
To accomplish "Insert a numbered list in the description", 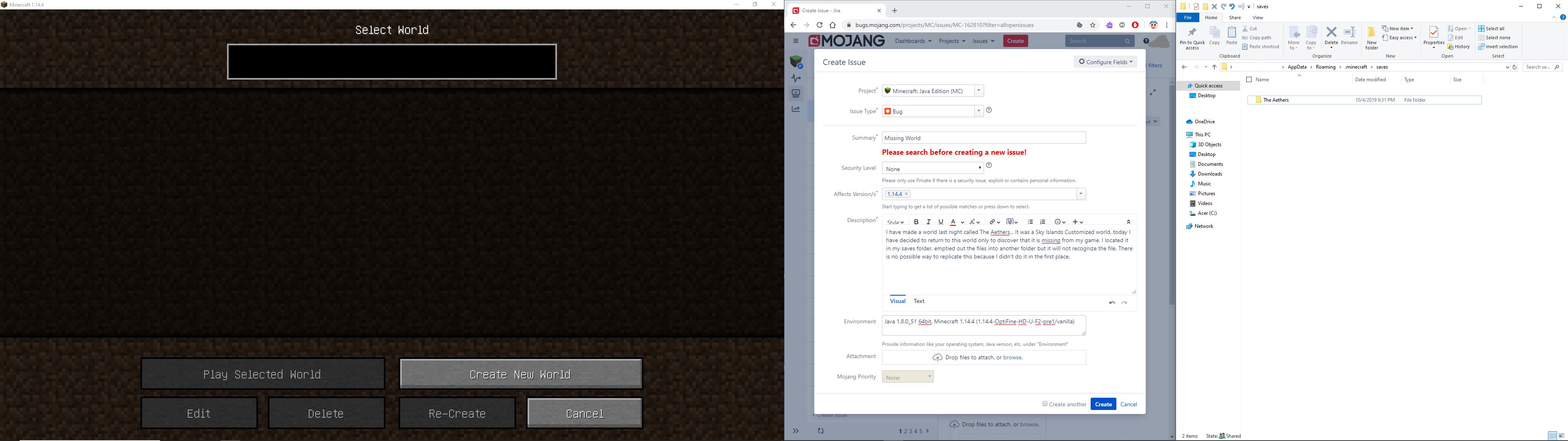I will point(1043,222).
